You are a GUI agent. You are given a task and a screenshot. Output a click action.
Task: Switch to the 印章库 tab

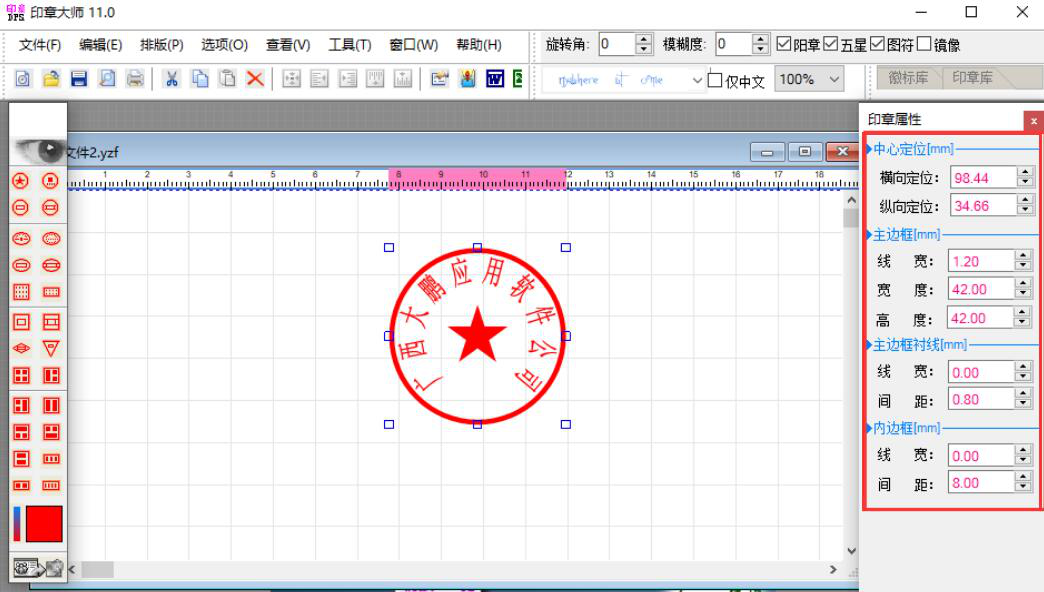pyautogui.click(x=972, y=78)
